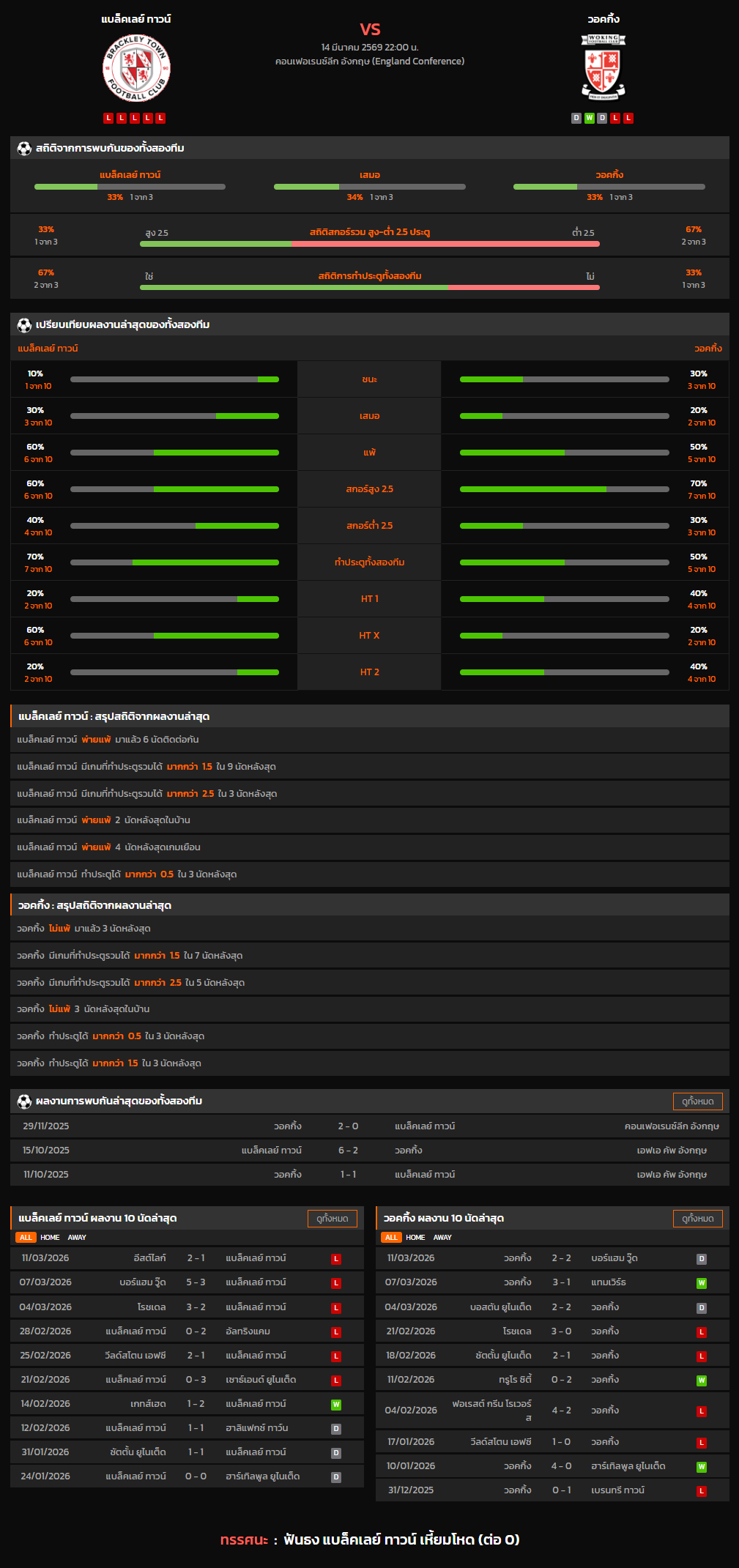The image size is (739, 1568).
Task: Click the Woking club crest
Action: [604, 67]
